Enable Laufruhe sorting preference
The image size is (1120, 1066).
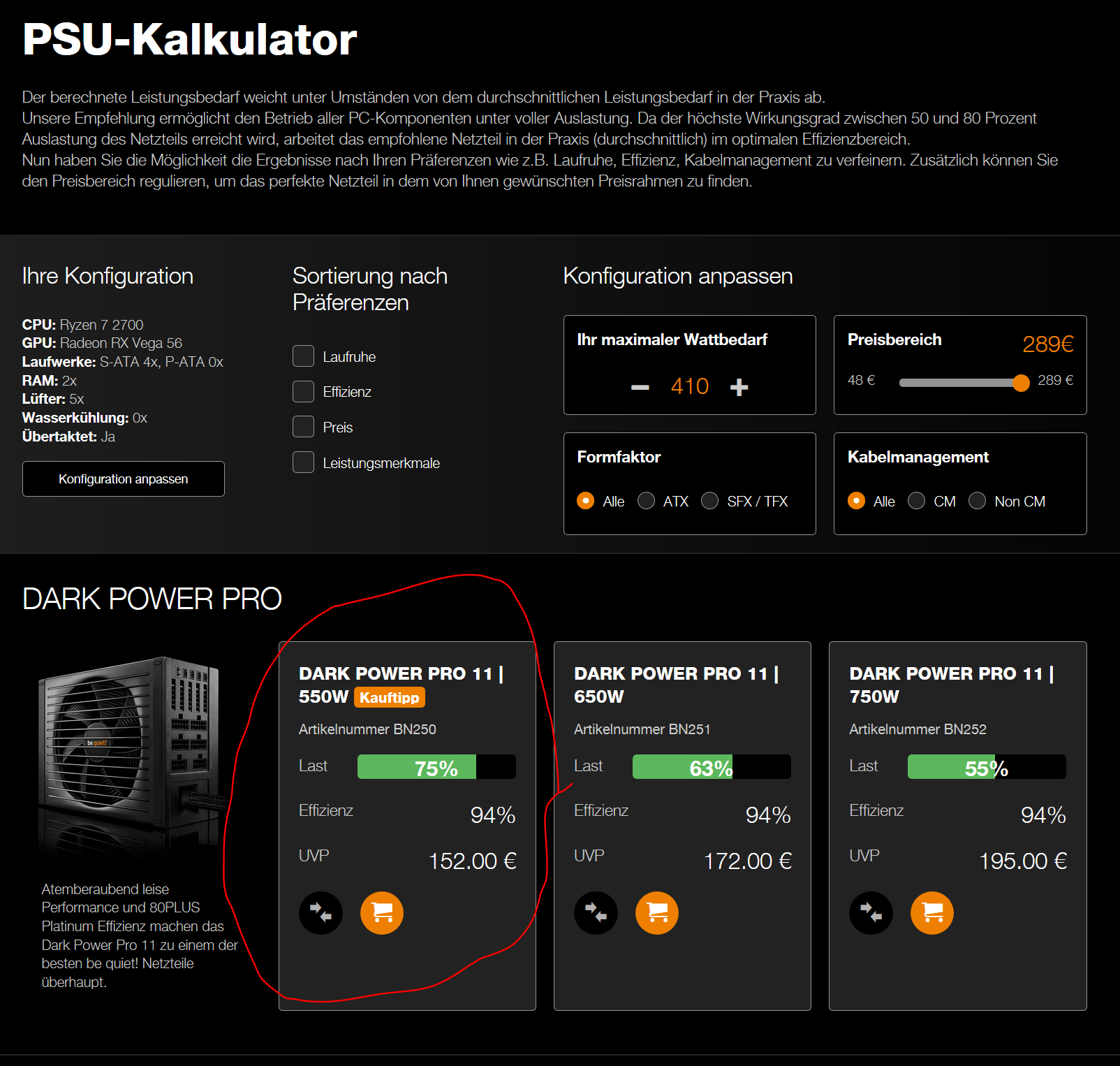tap(303, 356)
